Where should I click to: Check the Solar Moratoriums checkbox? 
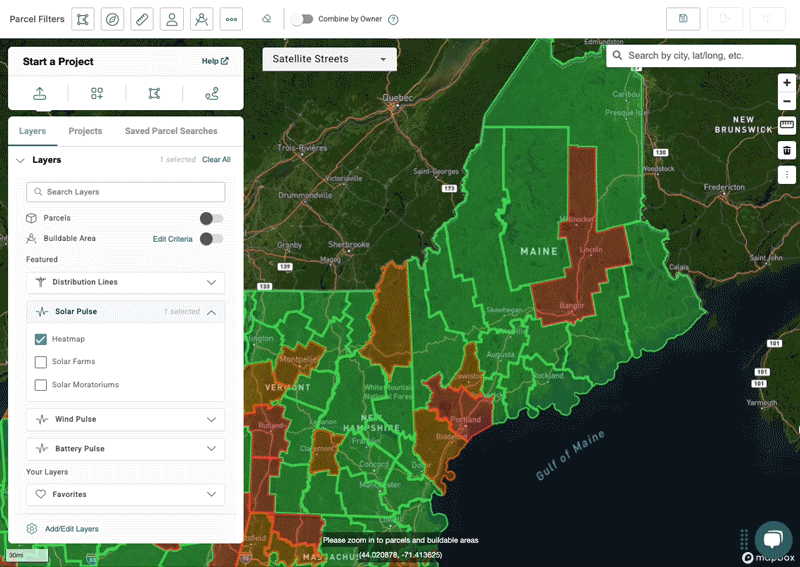pyautogui.click(x=41, y=385)
